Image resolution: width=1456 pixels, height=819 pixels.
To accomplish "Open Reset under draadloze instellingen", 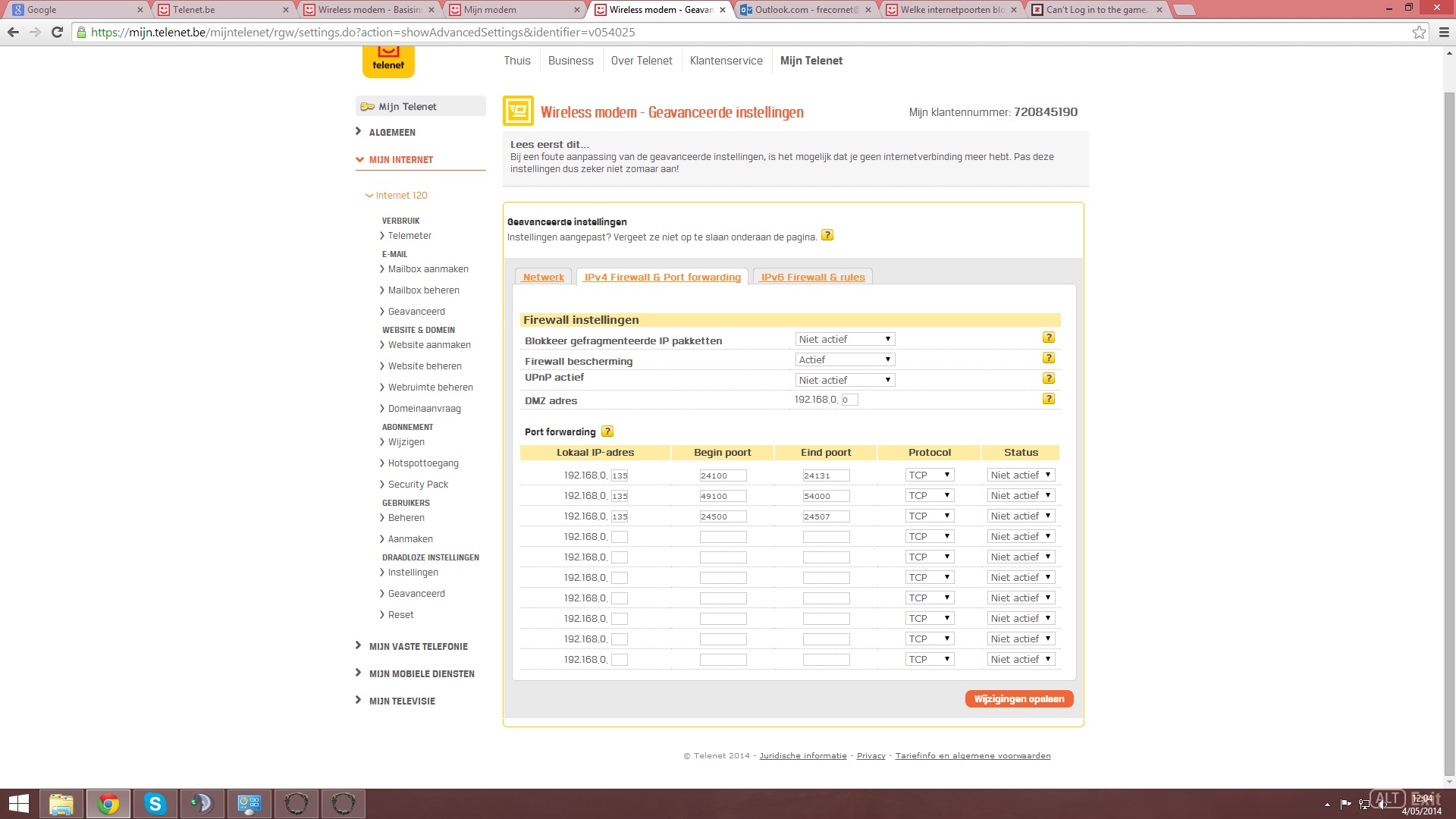I will (x=400, y=614).
